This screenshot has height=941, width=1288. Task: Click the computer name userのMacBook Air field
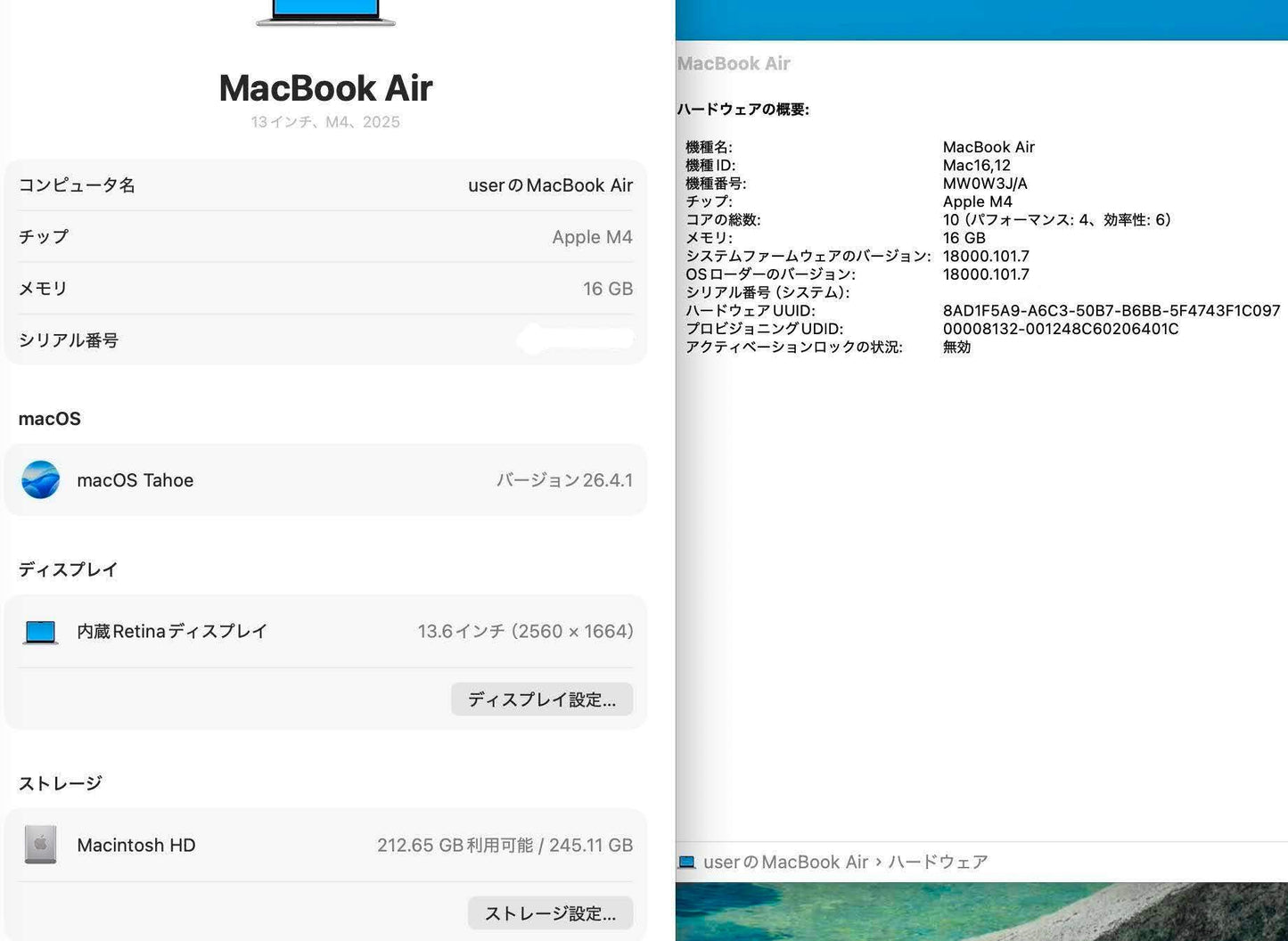coord(550,185)
